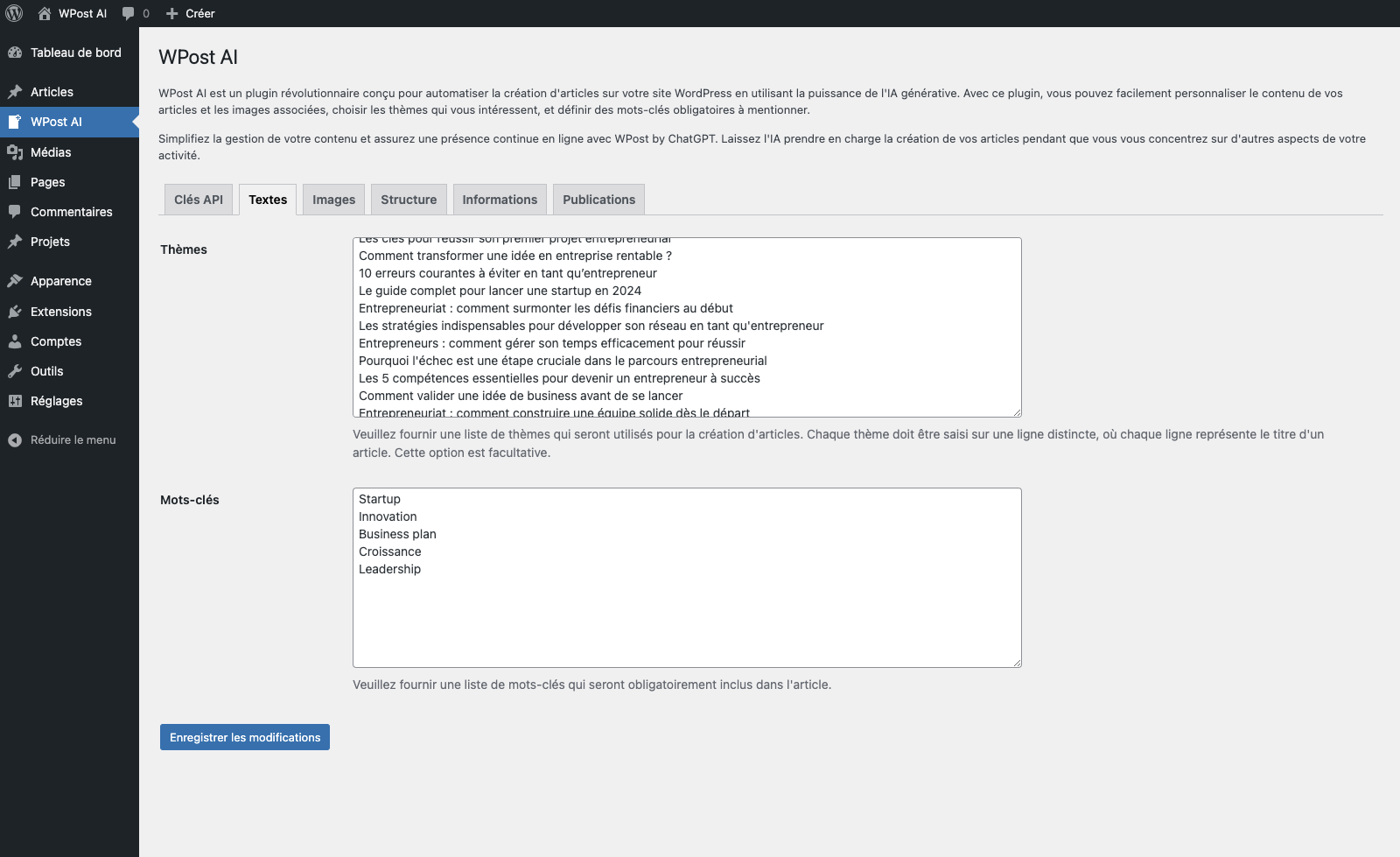Click the Pages icon in sidebar
Image resolution: width=1400 pixels, height=857 pixels.
pyautogui.click(x=15, y=182)
